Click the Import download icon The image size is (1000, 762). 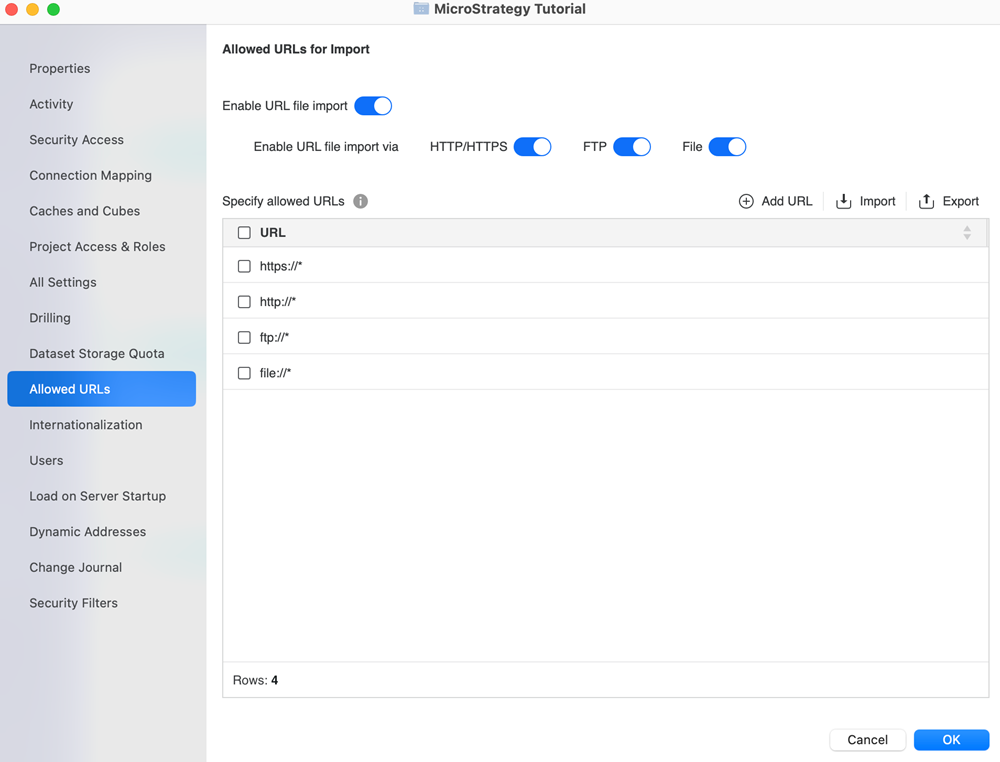pyautogui.click(x=843, y=201)
